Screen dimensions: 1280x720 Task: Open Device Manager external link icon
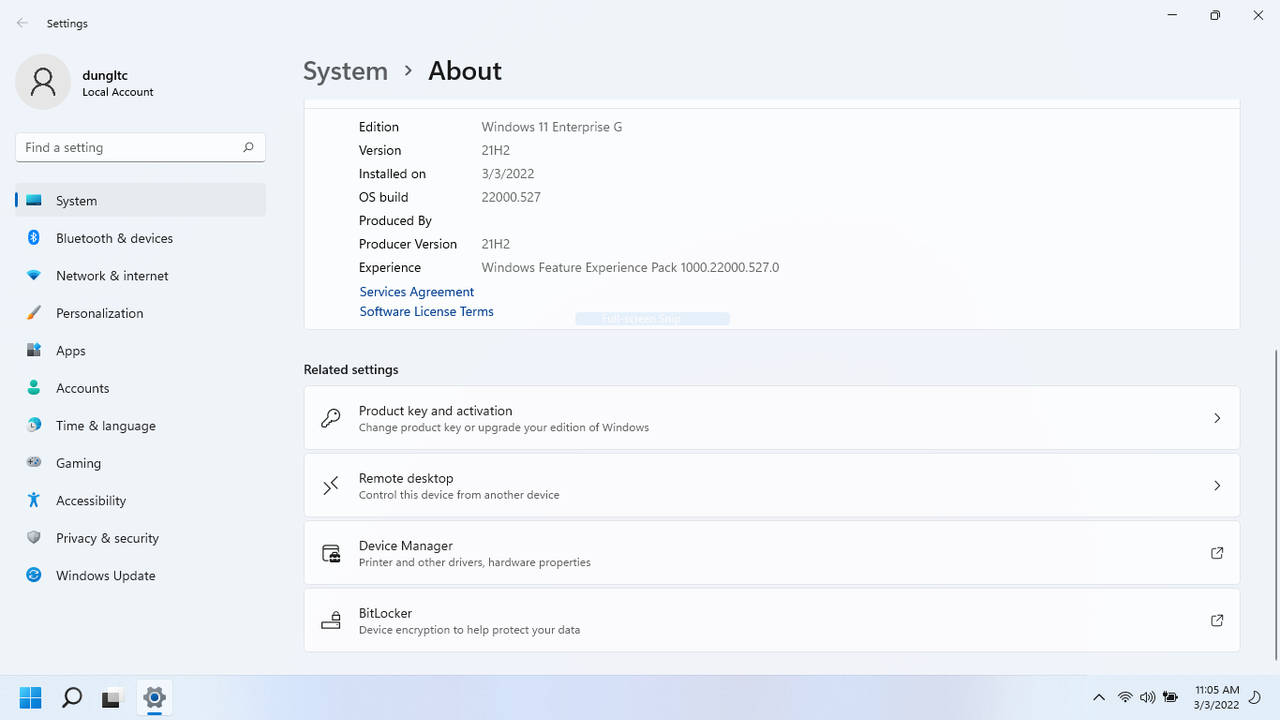1217,553
